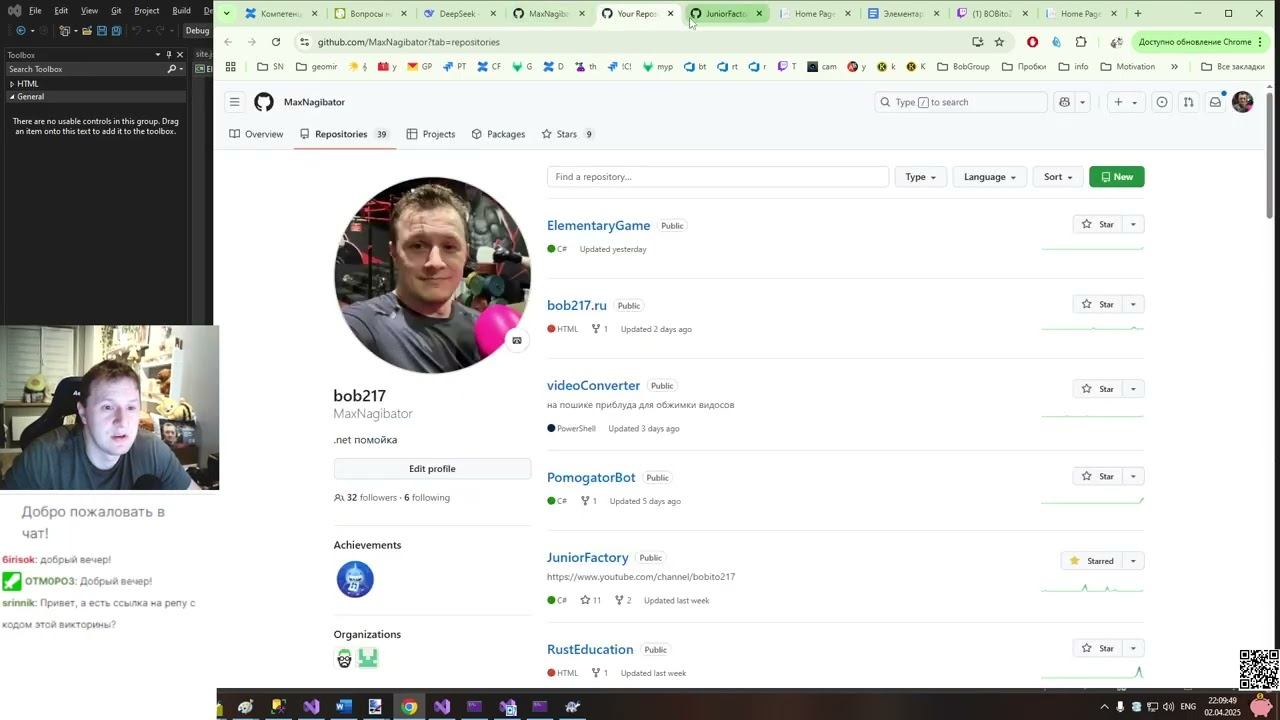This screenshot has height=720, width=1280.
Task: Open the user avatar menu in header
Action: 1242,102
